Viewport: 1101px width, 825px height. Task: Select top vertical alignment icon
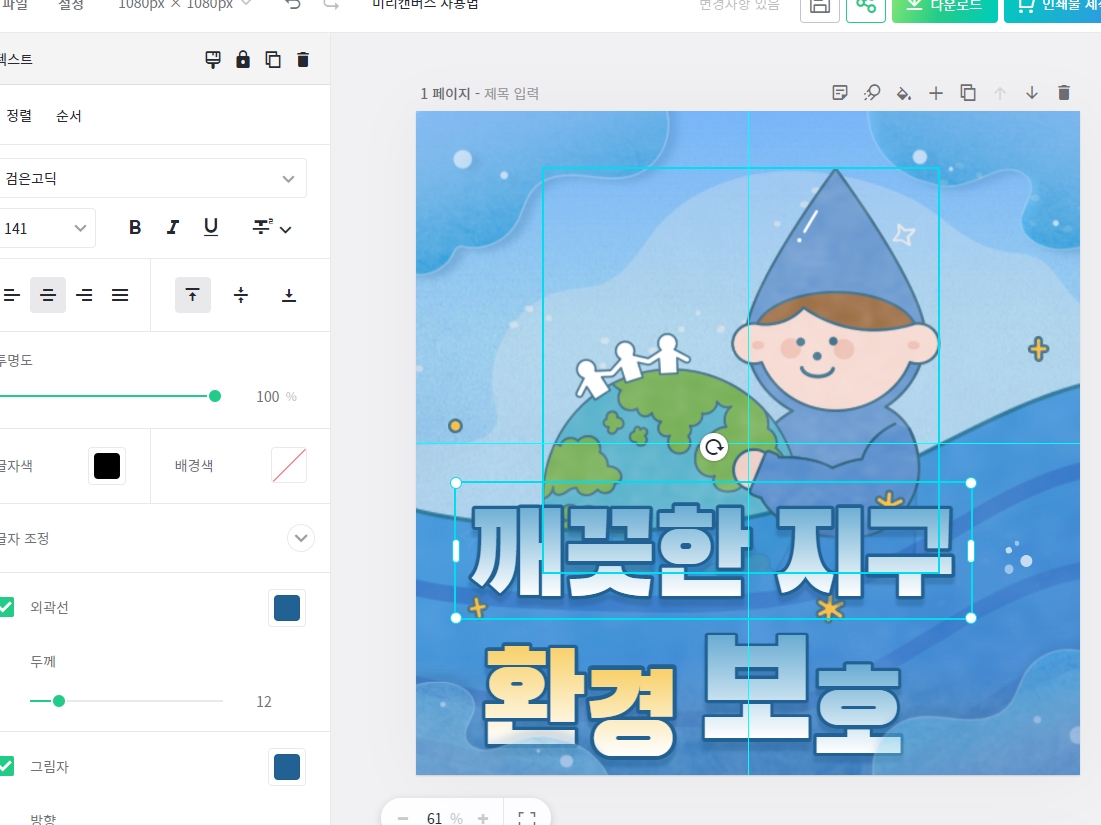point(193,295)
